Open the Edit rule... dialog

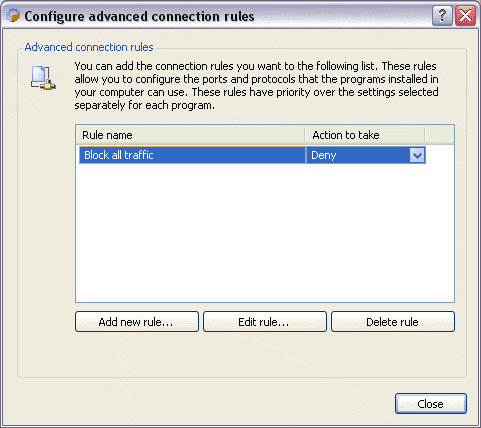pyautogui.click(x=265, y=322)
